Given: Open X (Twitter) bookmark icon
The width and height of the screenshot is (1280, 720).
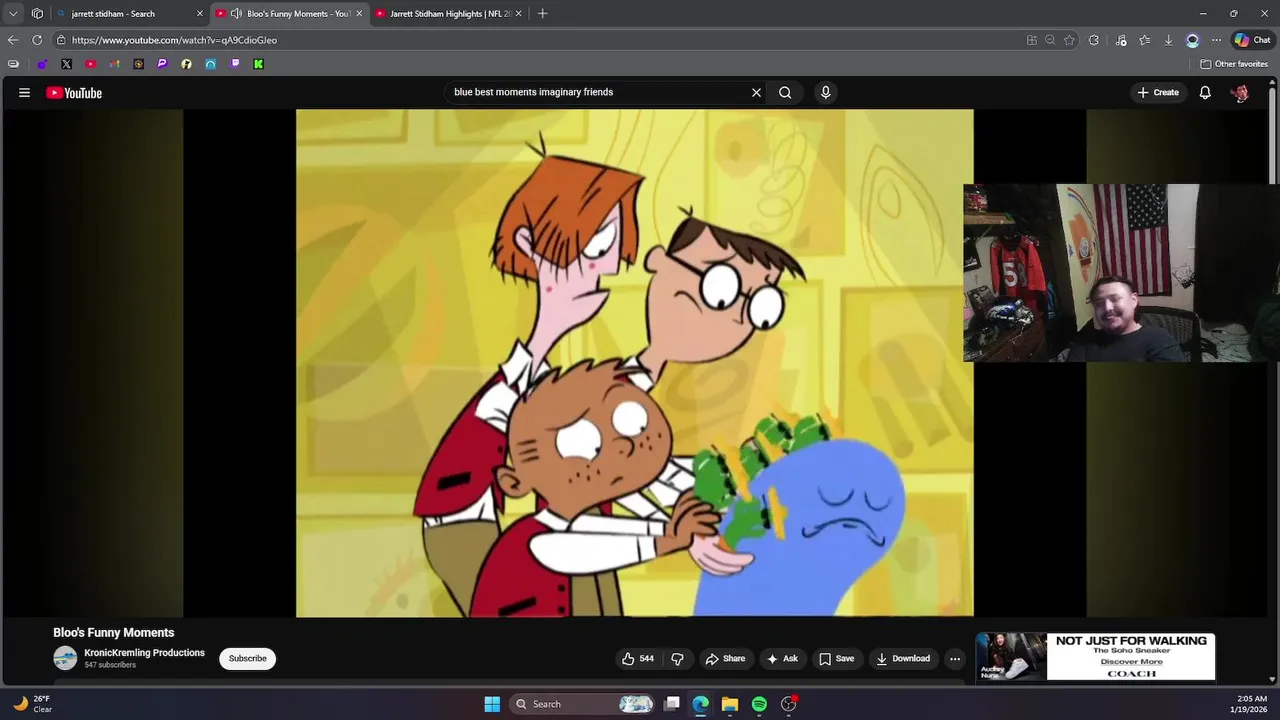Looking at the screenshot, I should pos(66,64).
